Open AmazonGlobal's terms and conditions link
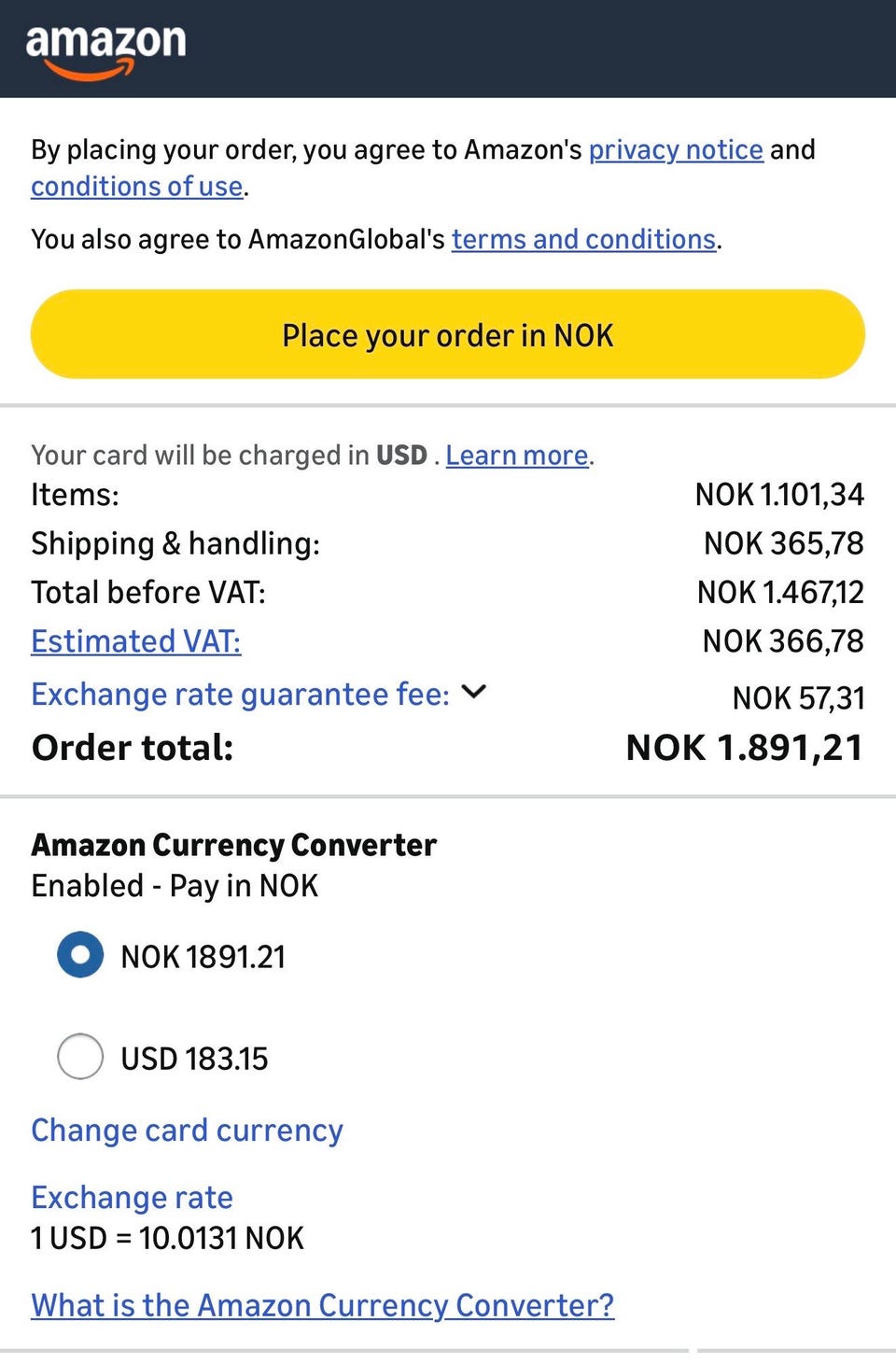The image size is (896, 1363). pyautogui.click(x=583, y=240)
